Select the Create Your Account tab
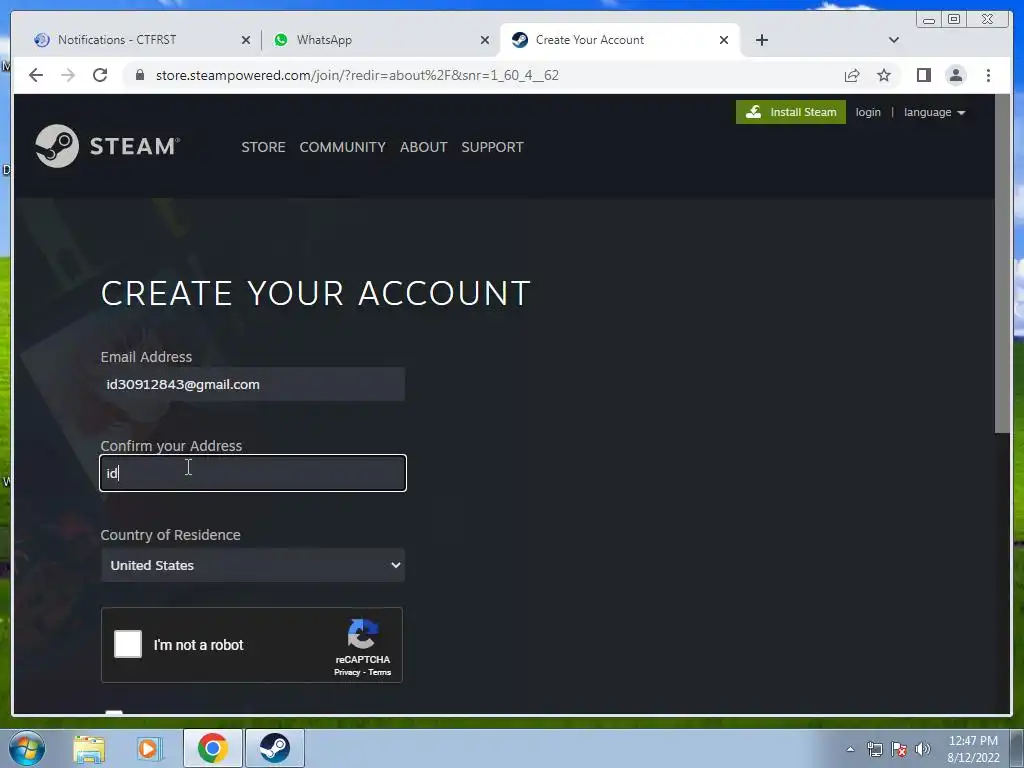Viewport: 1024px width, 768px height. [x=619, y=40]
